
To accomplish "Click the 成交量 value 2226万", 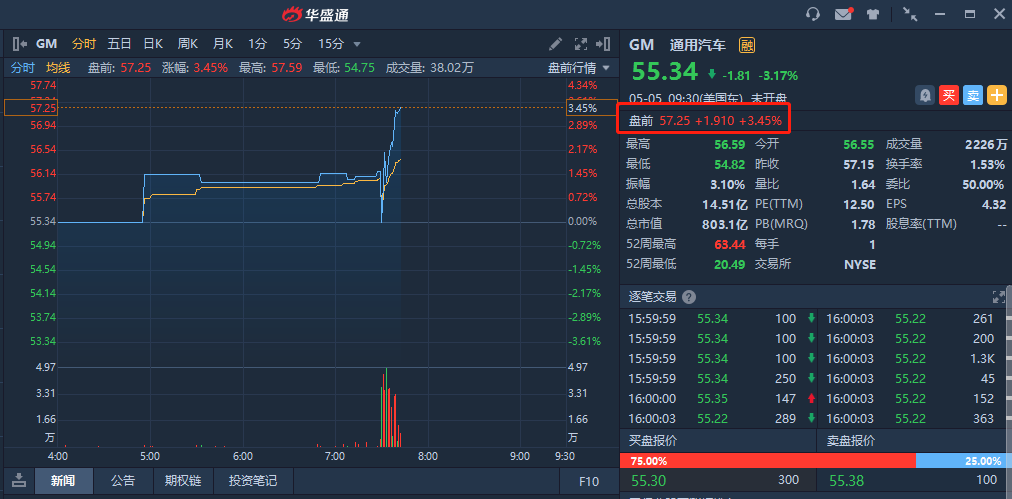I will click(986, 145).
